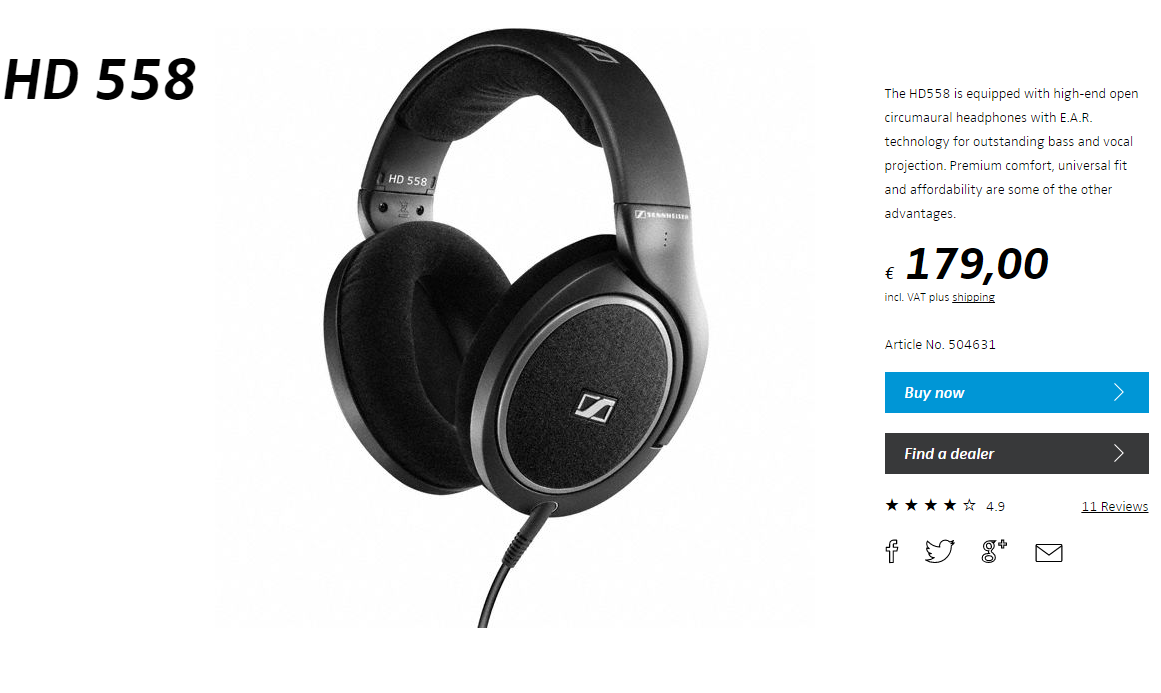The image size is (1161, 693).
Task: Click the chevron on Find a dealer
Action: tap(1119, 453)
